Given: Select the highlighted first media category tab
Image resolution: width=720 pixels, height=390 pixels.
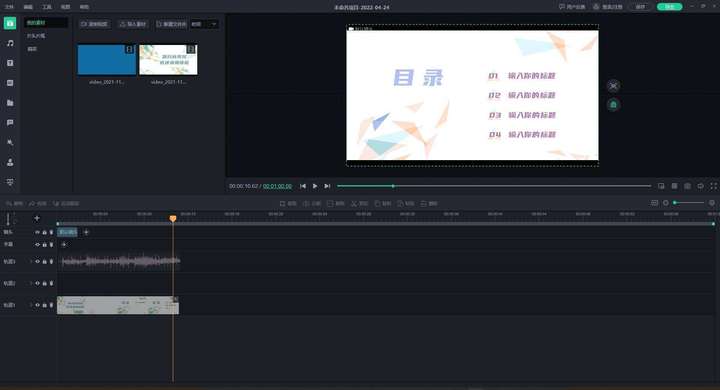Looking at the screenshot, I should click(46, 23).
